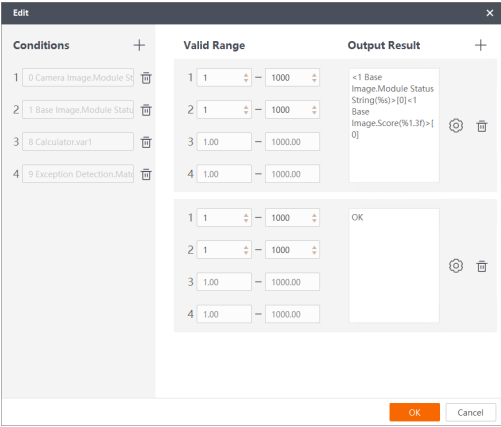
Task: Cancel the Edit dialog
Action: pyautogui.click(x=470, y=412)
